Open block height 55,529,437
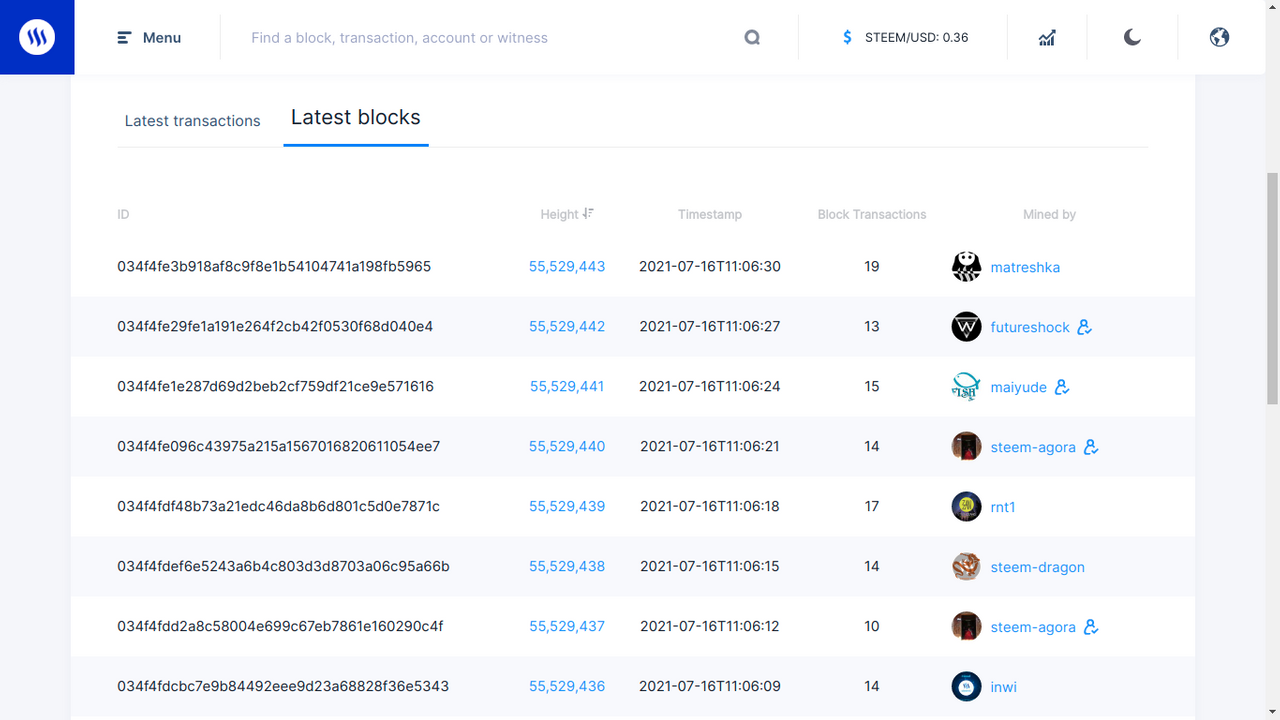Viewport: 1280px width, 720px height. coord(567,627)
